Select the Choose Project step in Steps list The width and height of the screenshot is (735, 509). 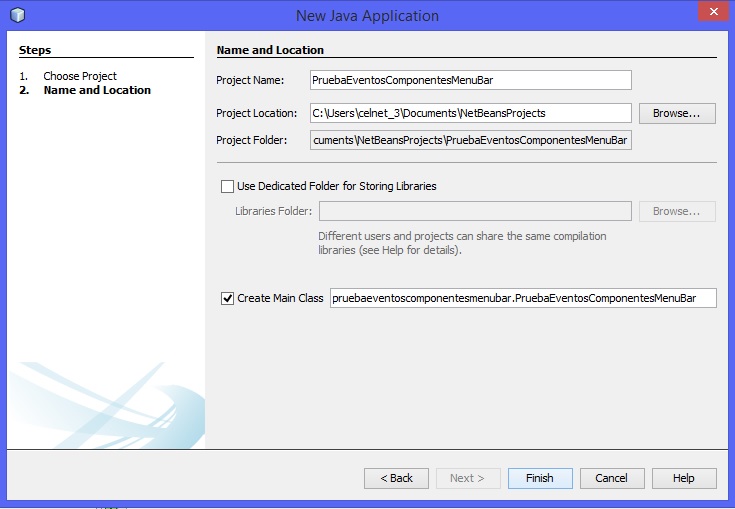[x=80, y=76]
